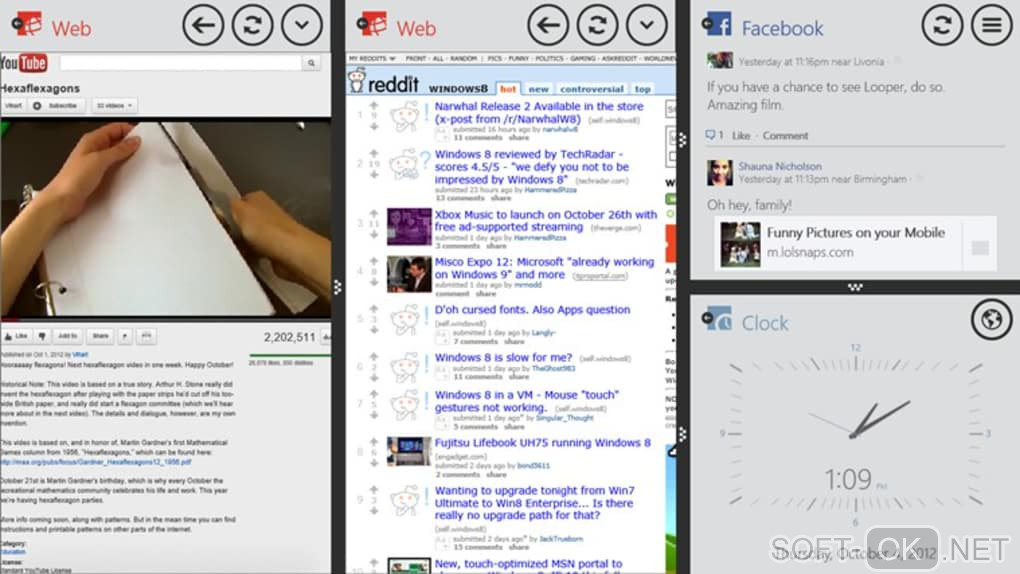Open the Xbox Music post thumbnail
Screen dimensions: 1020x574
(409, 226)
